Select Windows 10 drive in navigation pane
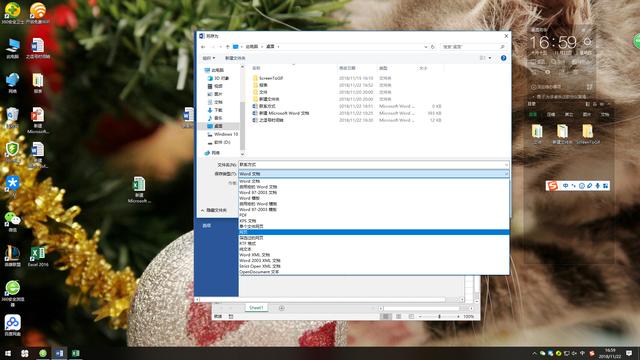Viewport: 640px width, 360px height. click(222, 134)
